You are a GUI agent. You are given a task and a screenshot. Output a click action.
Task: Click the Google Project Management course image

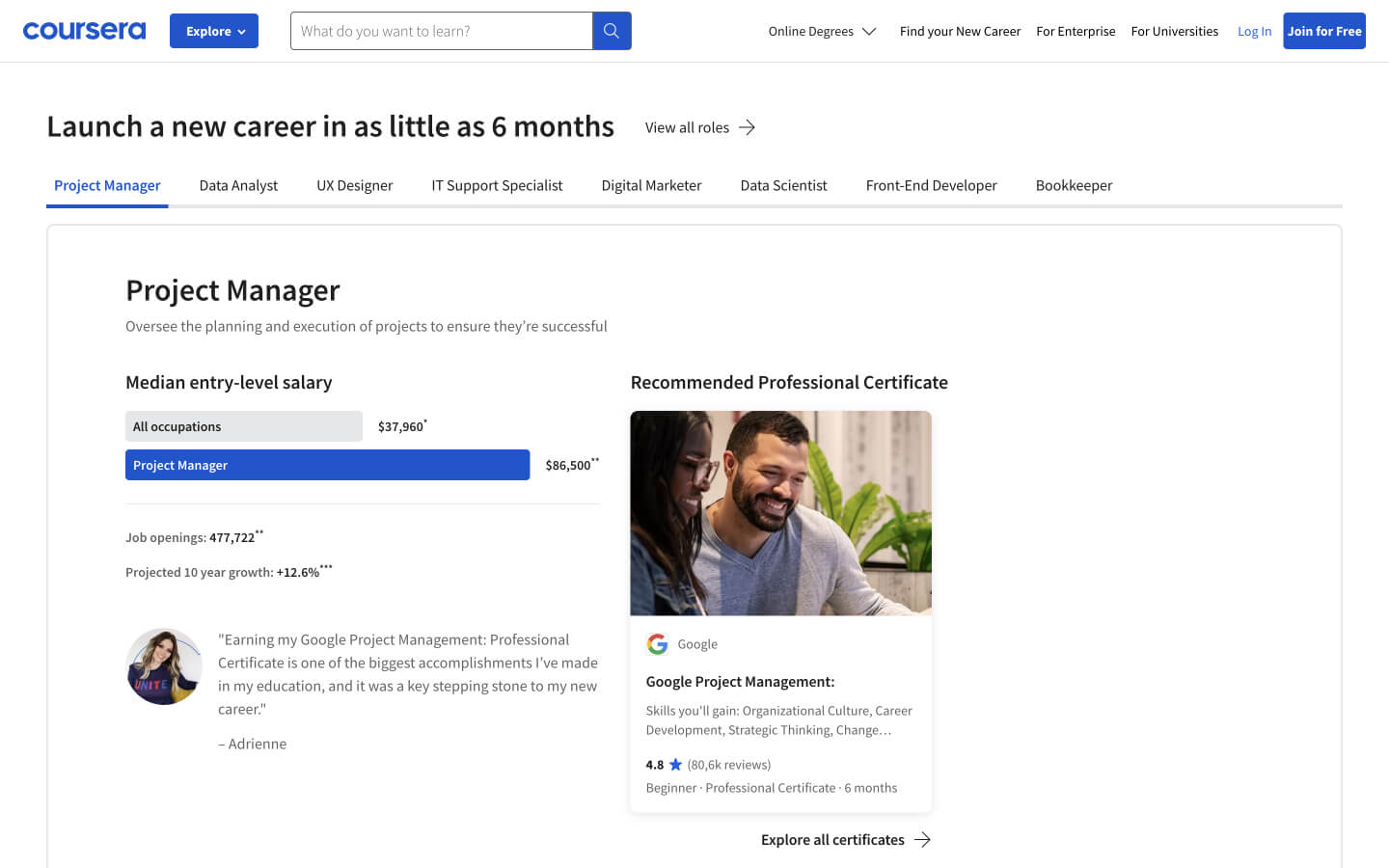tap(780, 512)
